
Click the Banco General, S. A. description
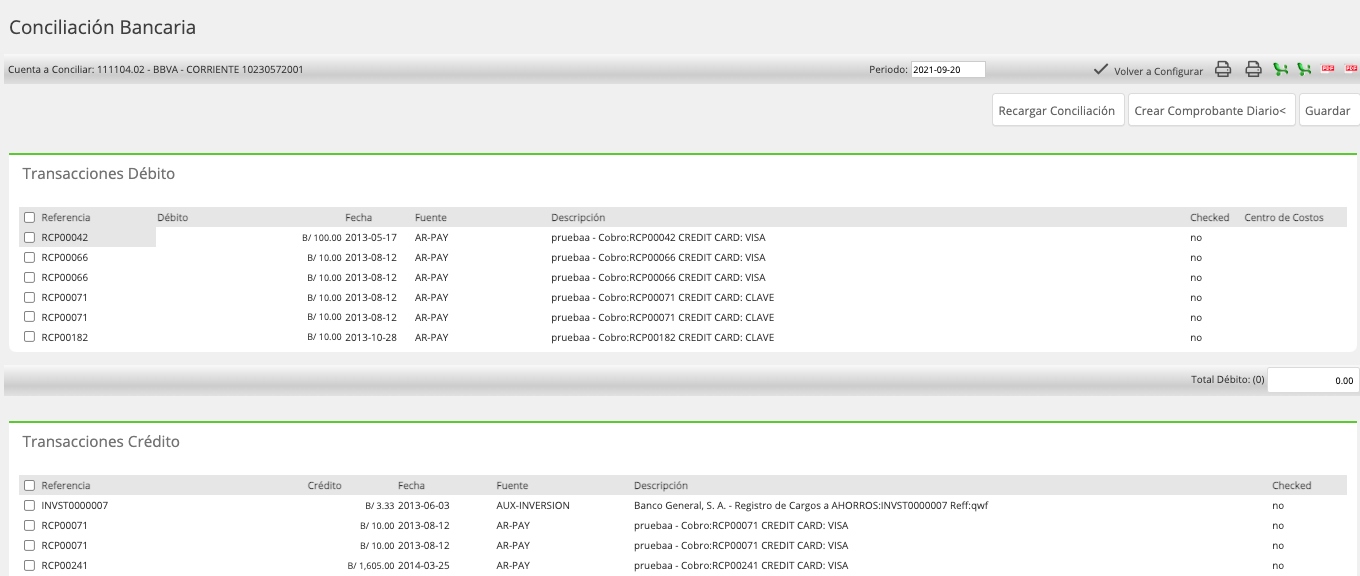[x=811, y=506]
